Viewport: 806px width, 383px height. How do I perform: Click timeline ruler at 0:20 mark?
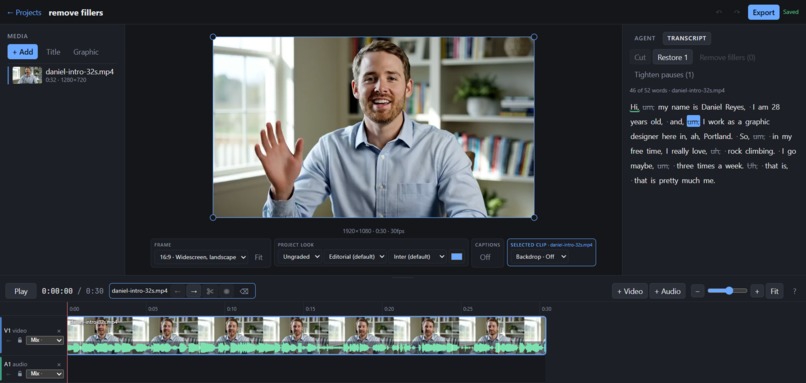click(389, 309)
